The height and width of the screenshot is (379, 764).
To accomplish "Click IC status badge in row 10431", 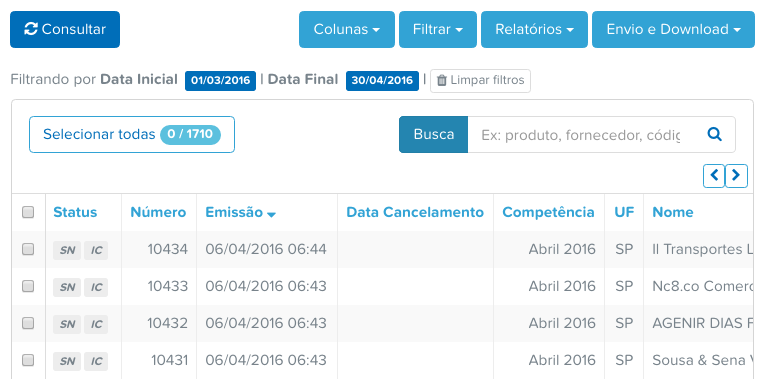I will click(96, 361).
